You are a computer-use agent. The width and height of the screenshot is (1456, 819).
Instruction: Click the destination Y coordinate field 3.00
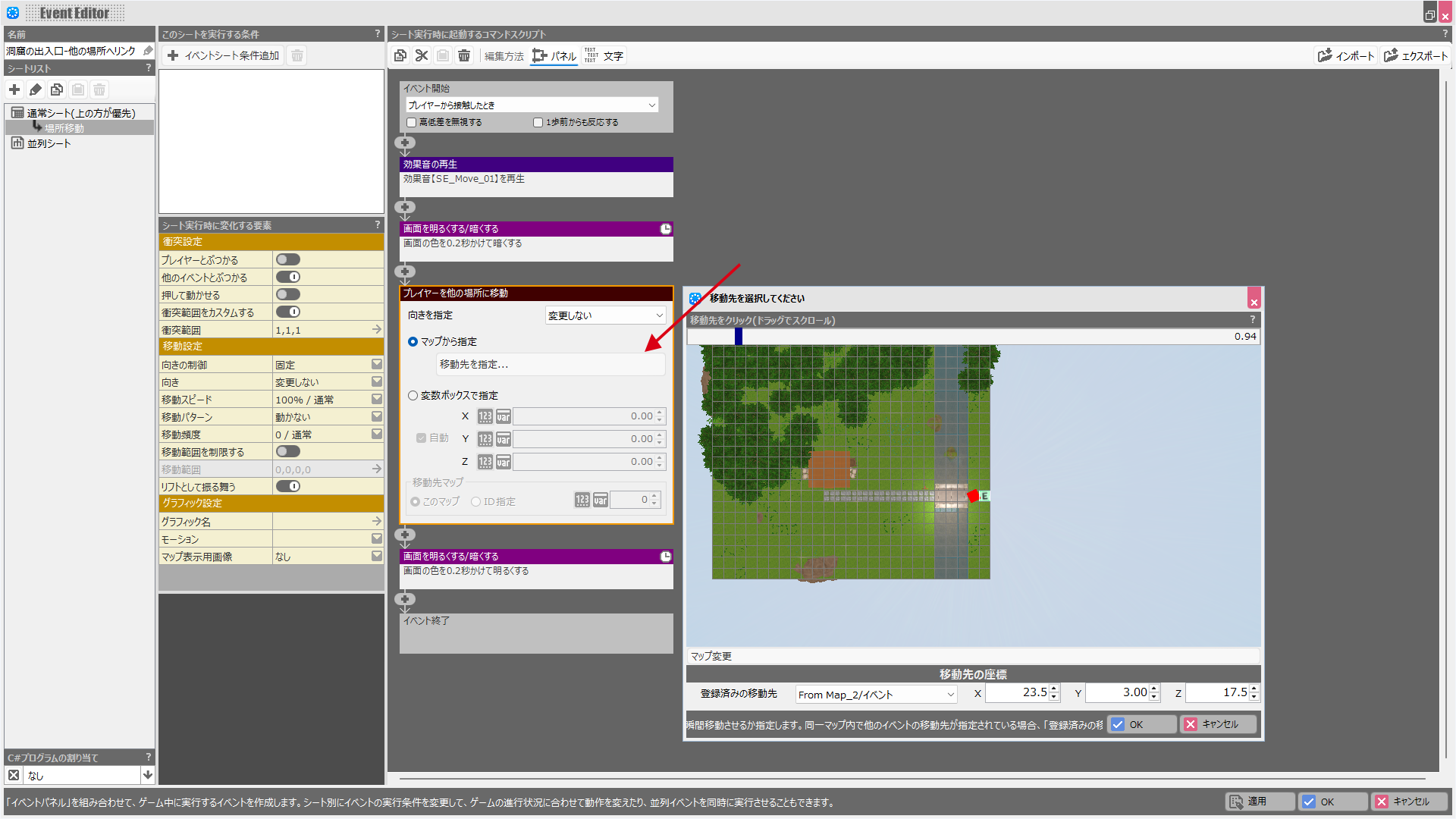pos(1118,692)
